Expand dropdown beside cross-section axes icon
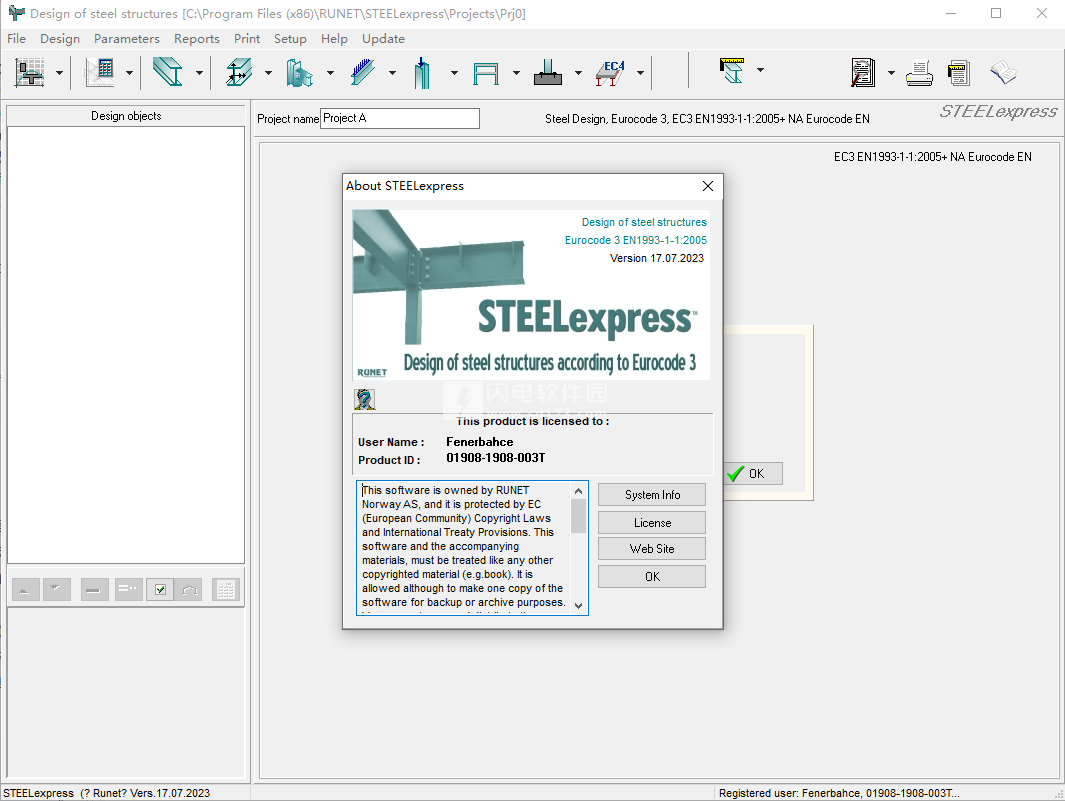The width and height of the screenshot is (1065, 801). [x=268, y=72]
